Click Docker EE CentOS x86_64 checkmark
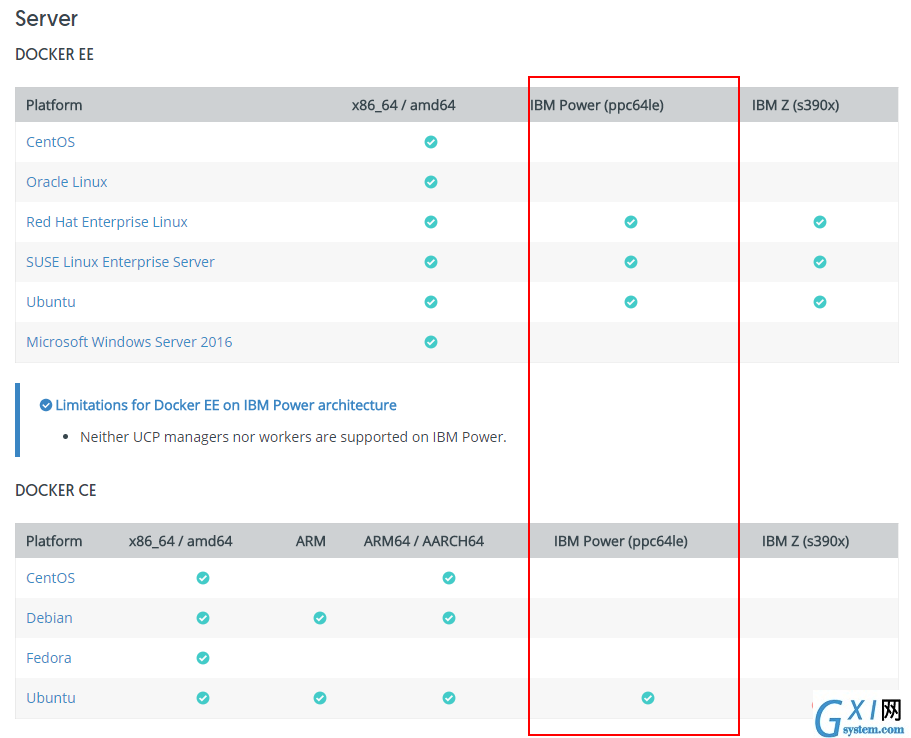 point(431,142)
